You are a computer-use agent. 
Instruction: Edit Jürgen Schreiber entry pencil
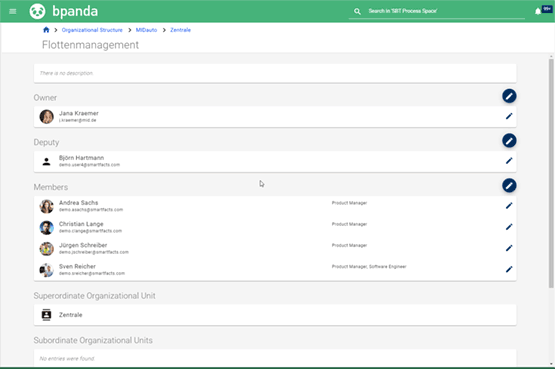click(509, 248)
